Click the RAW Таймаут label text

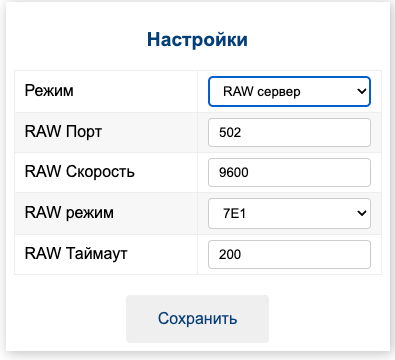[76, 253]
